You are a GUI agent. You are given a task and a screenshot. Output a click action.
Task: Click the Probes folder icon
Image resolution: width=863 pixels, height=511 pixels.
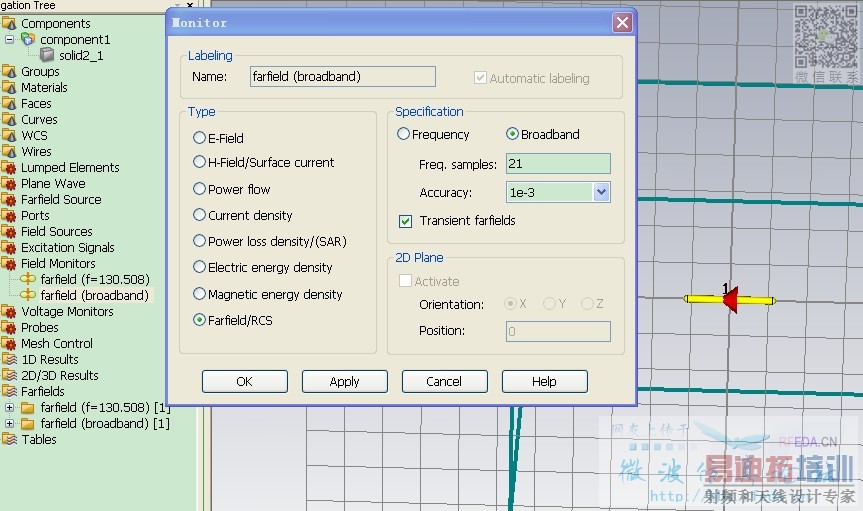9,327
